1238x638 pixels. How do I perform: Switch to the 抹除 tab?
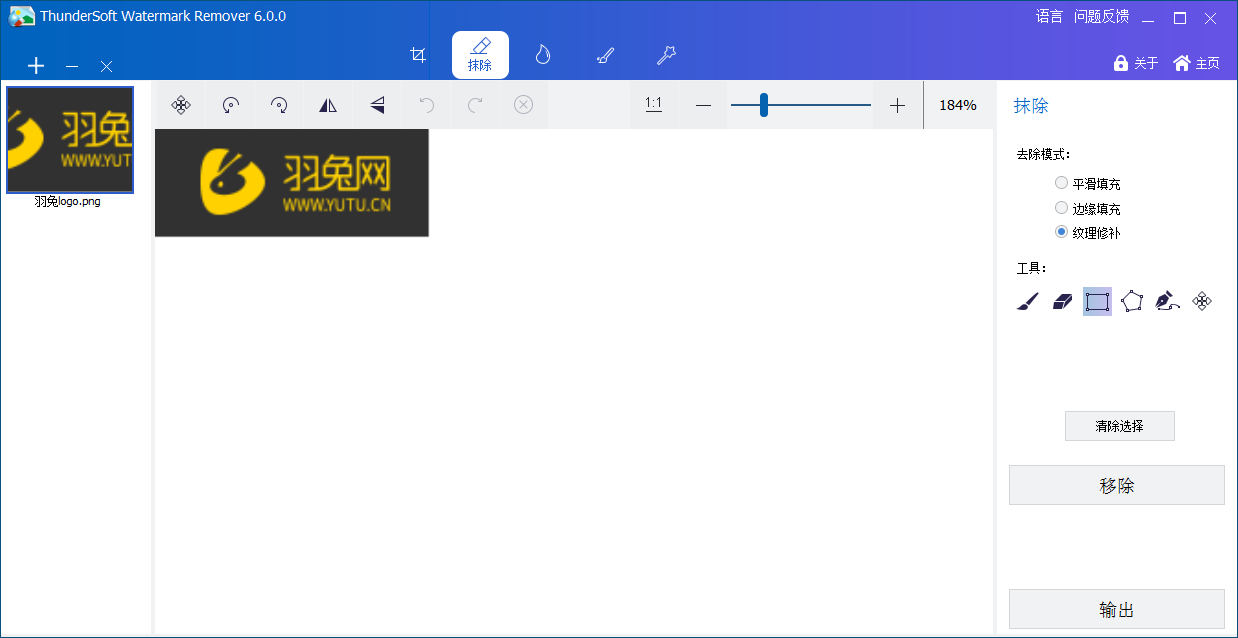[x=480, y=55]
